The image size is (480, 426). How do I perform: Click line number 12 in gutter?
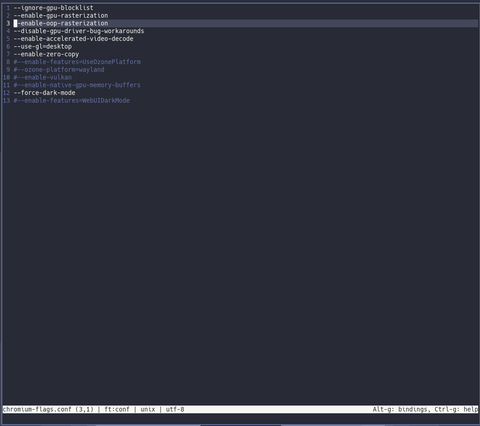click(6, 93)
